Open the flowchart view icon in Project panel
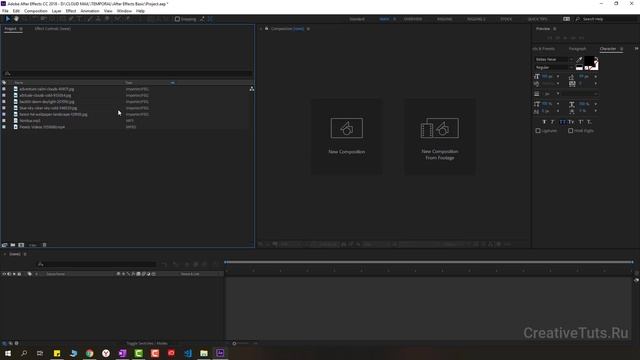 pyautogui.click(x=252, y=89)
